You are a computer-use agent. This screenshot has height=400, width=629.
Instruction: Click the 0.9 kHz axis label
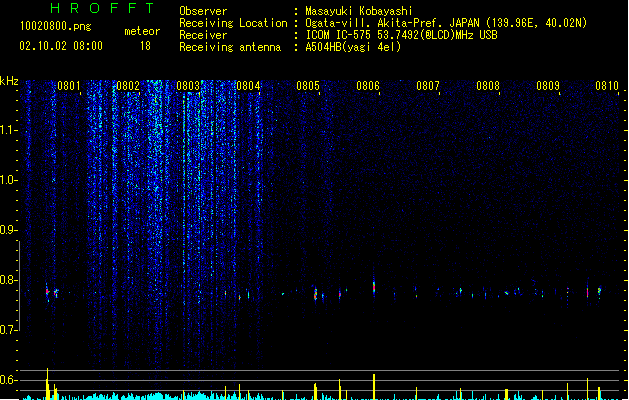[8, 230]
